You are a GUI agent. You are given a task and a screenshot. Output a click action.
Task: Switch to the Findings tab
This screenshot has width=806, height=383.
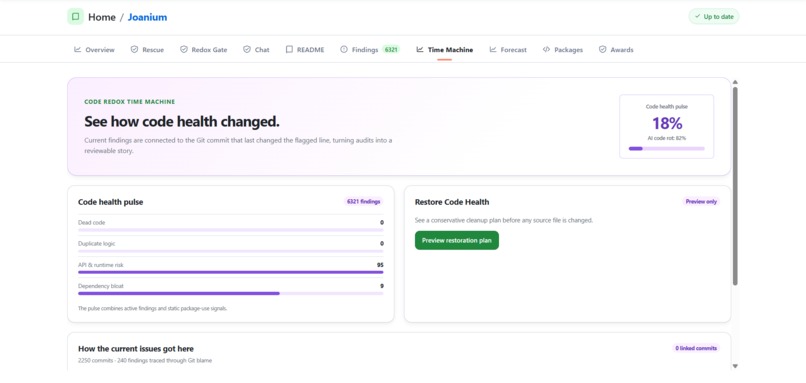click(370, 50)
